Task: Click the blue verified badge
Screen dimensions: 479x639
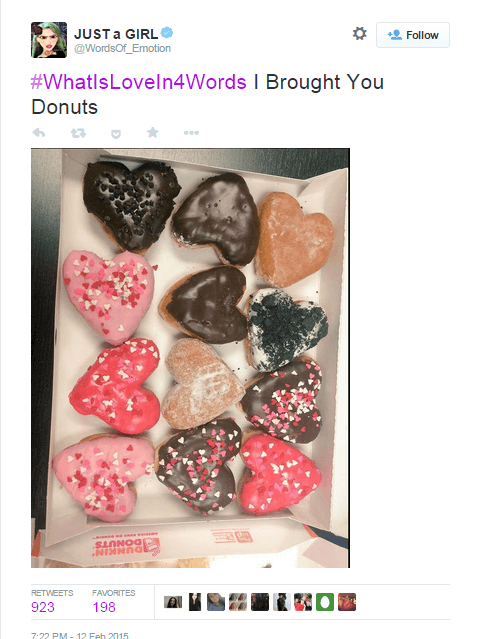Action: tap(166, 32)
